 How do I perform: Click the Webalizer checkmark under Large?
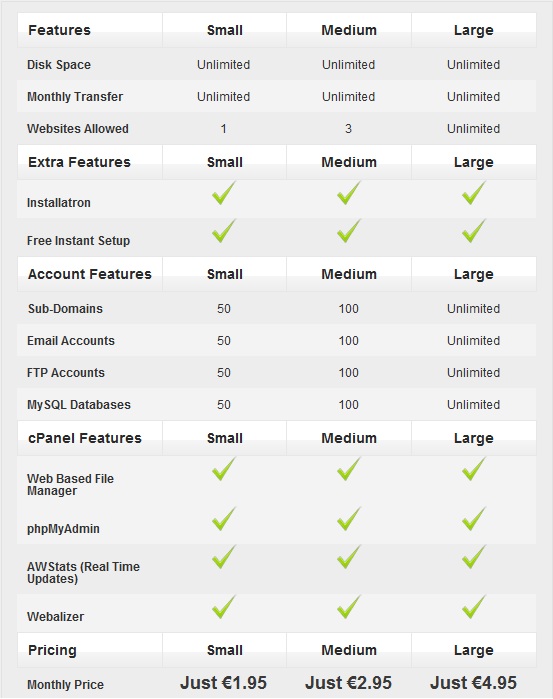pyautogui.click(x=474, y=607)
